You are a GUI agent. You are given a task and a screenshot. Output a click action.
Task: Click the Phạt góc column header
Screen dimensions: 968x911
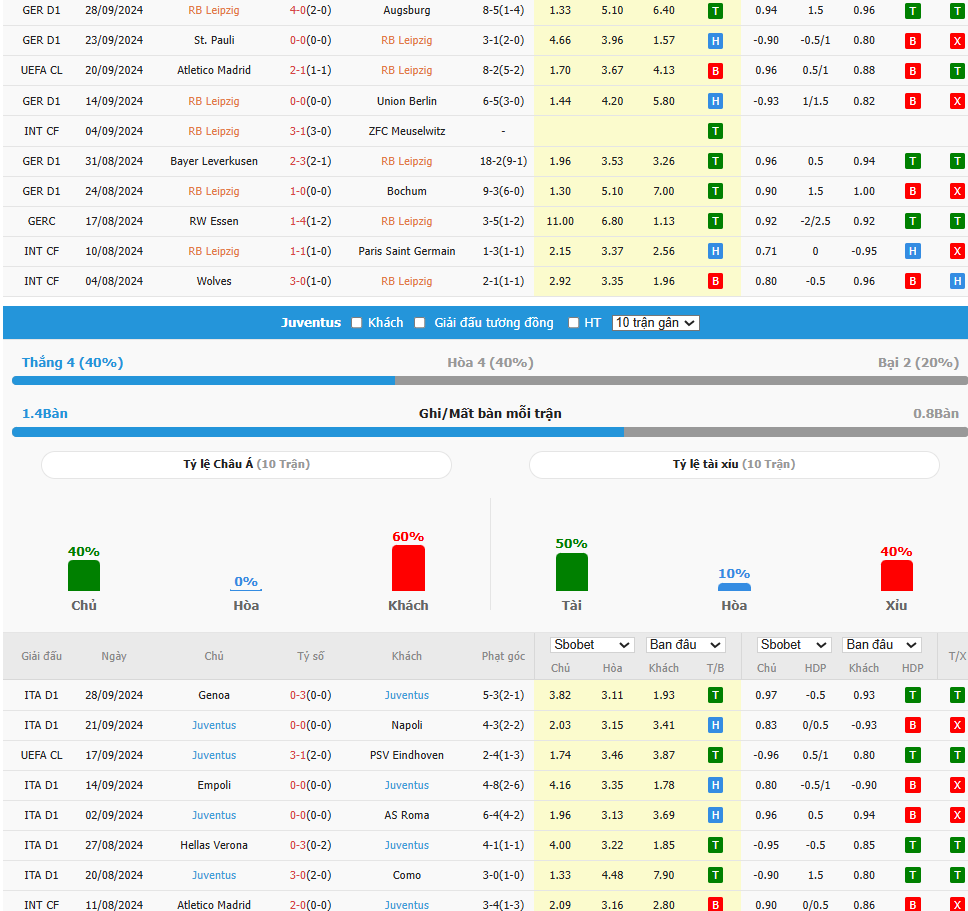pos(503,656)
